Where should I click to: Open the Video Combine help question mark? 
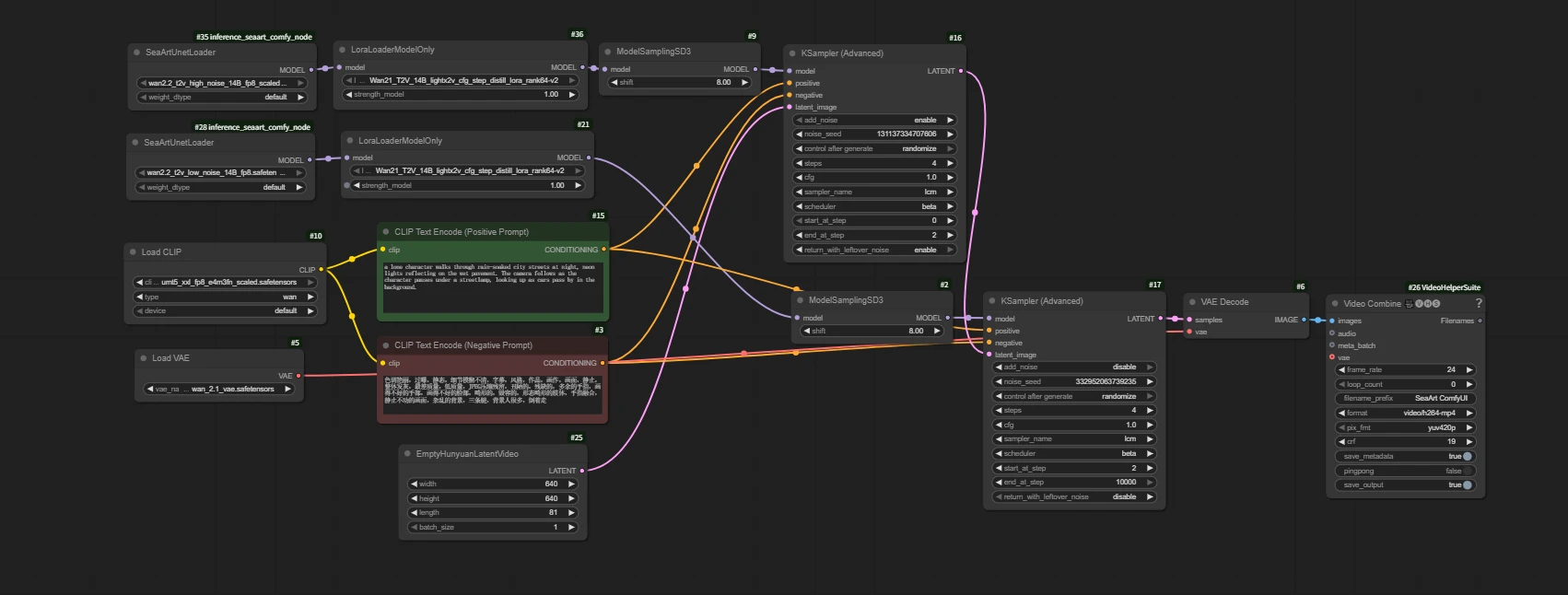pos(1479,303)
